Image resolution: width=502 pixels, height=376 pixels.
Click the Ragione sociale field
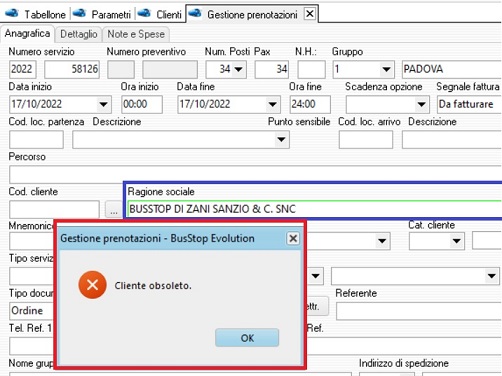[315, 209]
